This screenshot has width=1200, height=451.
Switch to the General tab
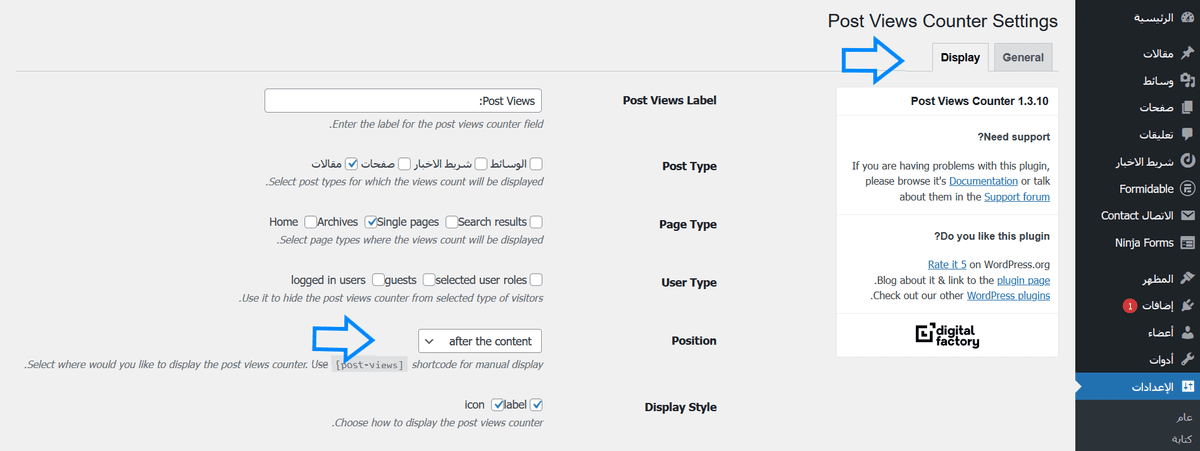click(x=1023, y=58)
